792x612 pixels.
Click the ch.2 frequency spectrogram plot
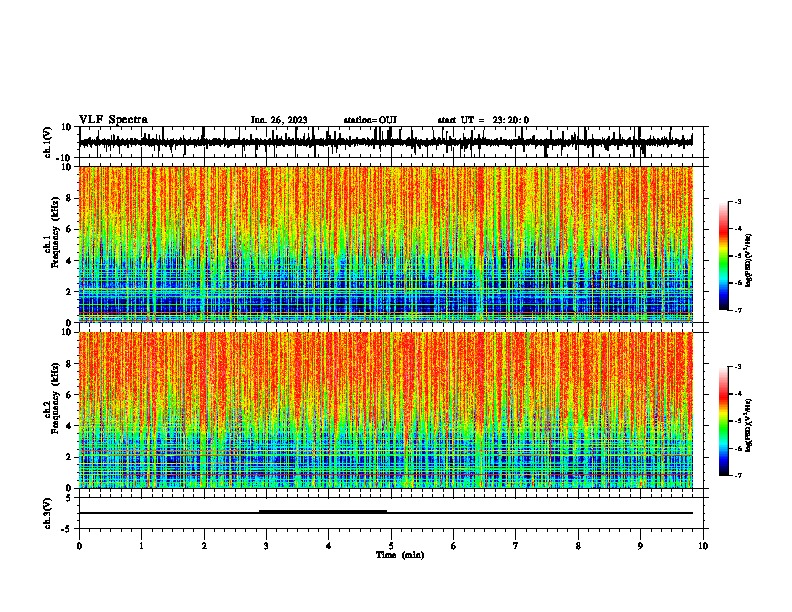point(386,410)
